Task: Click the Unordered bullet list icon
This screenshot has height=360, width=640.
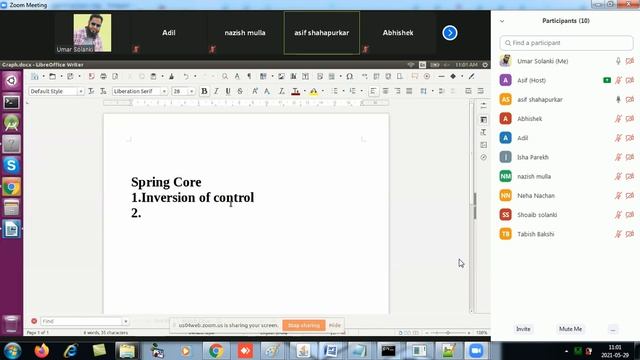Action: click(335, 91)
